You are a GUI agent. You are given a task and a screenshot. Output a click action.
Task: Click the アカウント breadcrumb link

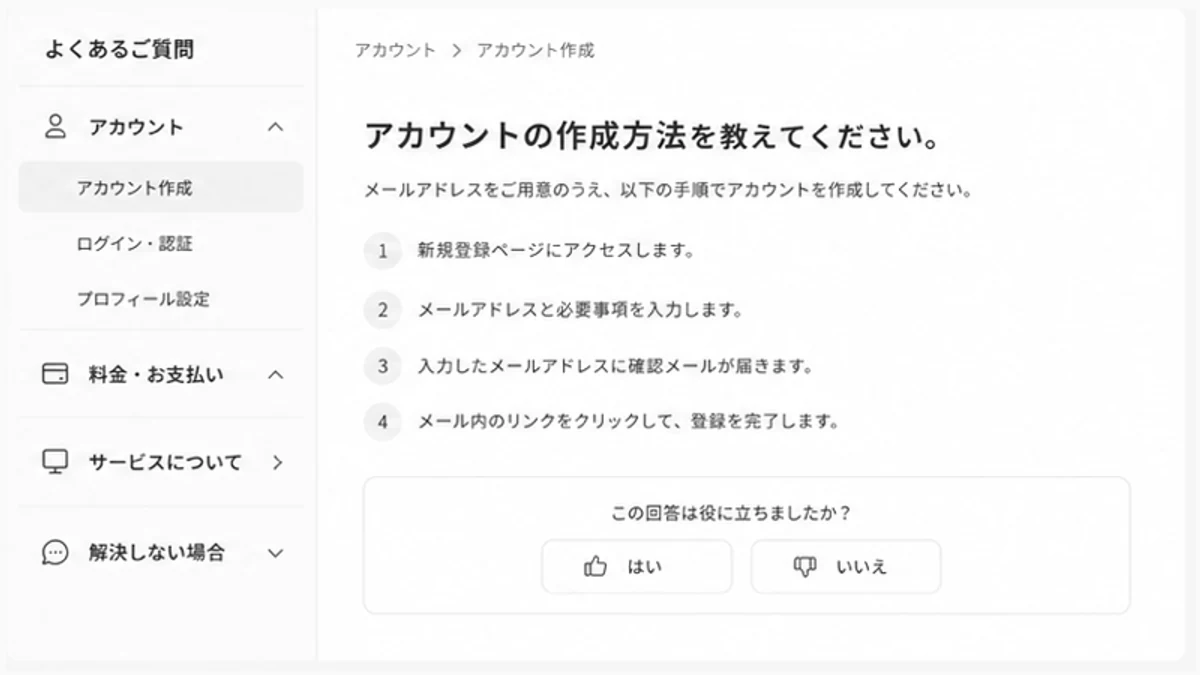point(395,50)
